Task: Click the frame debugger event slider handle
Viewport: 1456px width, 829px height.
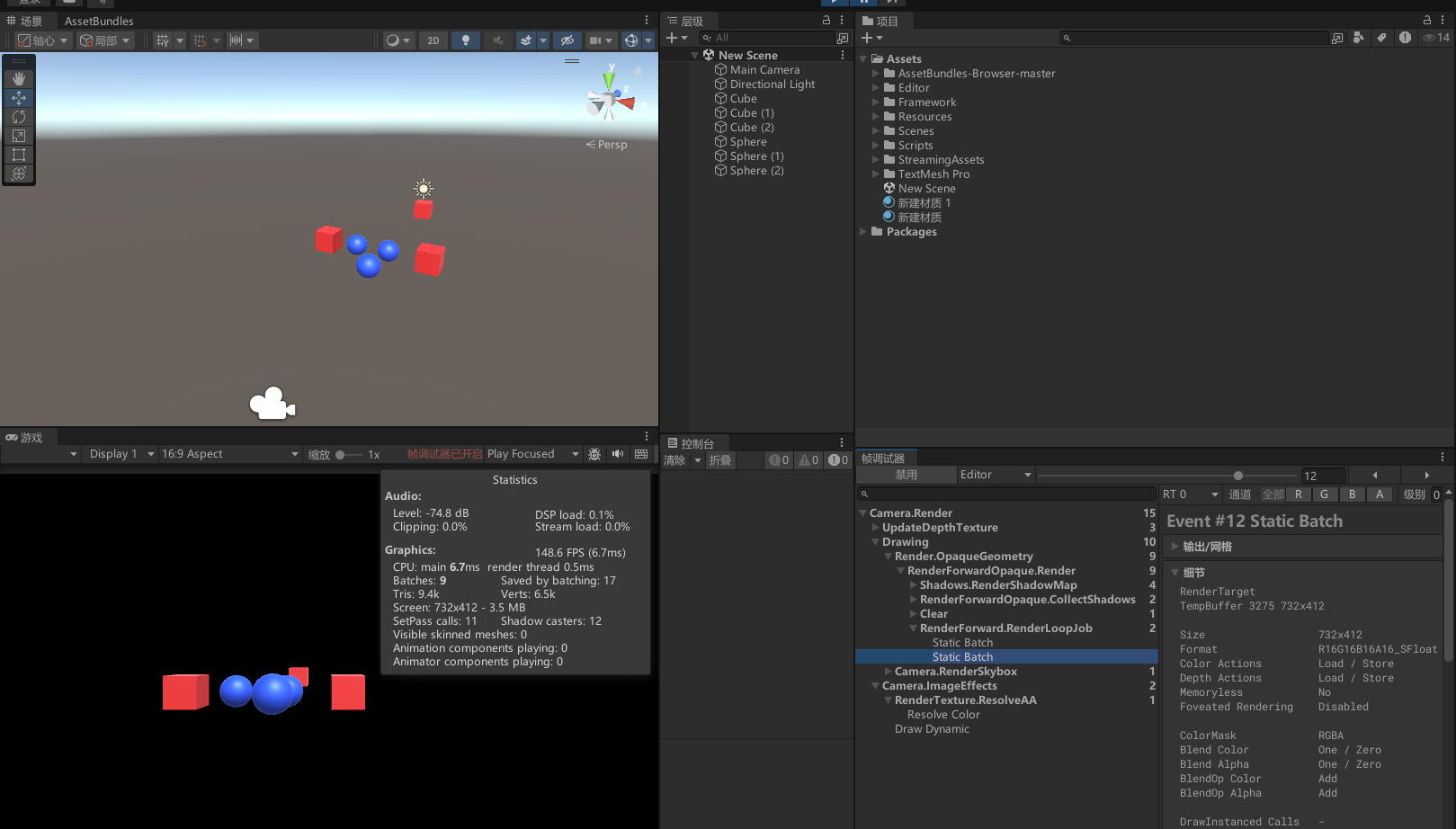Action: point(1238,476)
